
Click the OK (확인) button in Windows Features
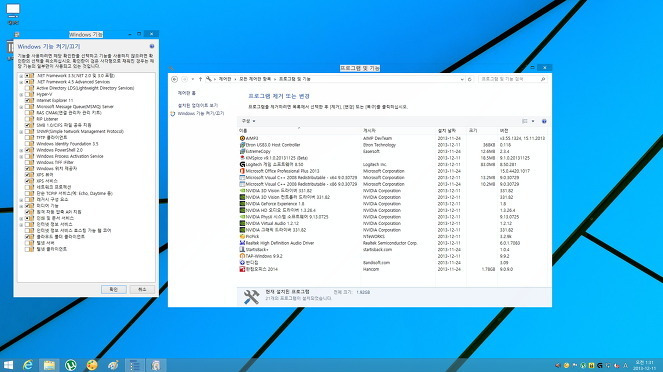pos(114,290)
